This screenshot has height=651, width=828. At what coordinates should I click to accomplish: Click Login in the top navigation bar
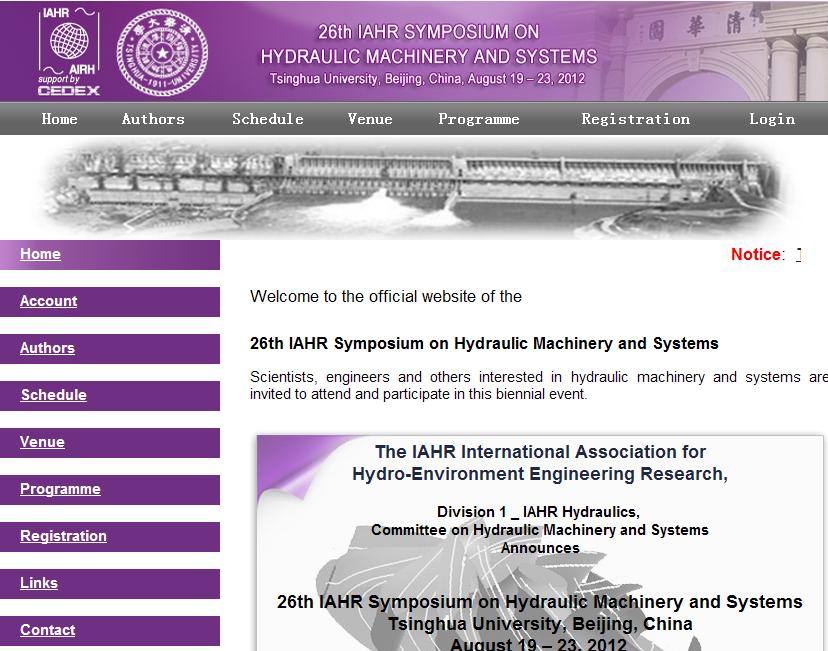(772, 119)
